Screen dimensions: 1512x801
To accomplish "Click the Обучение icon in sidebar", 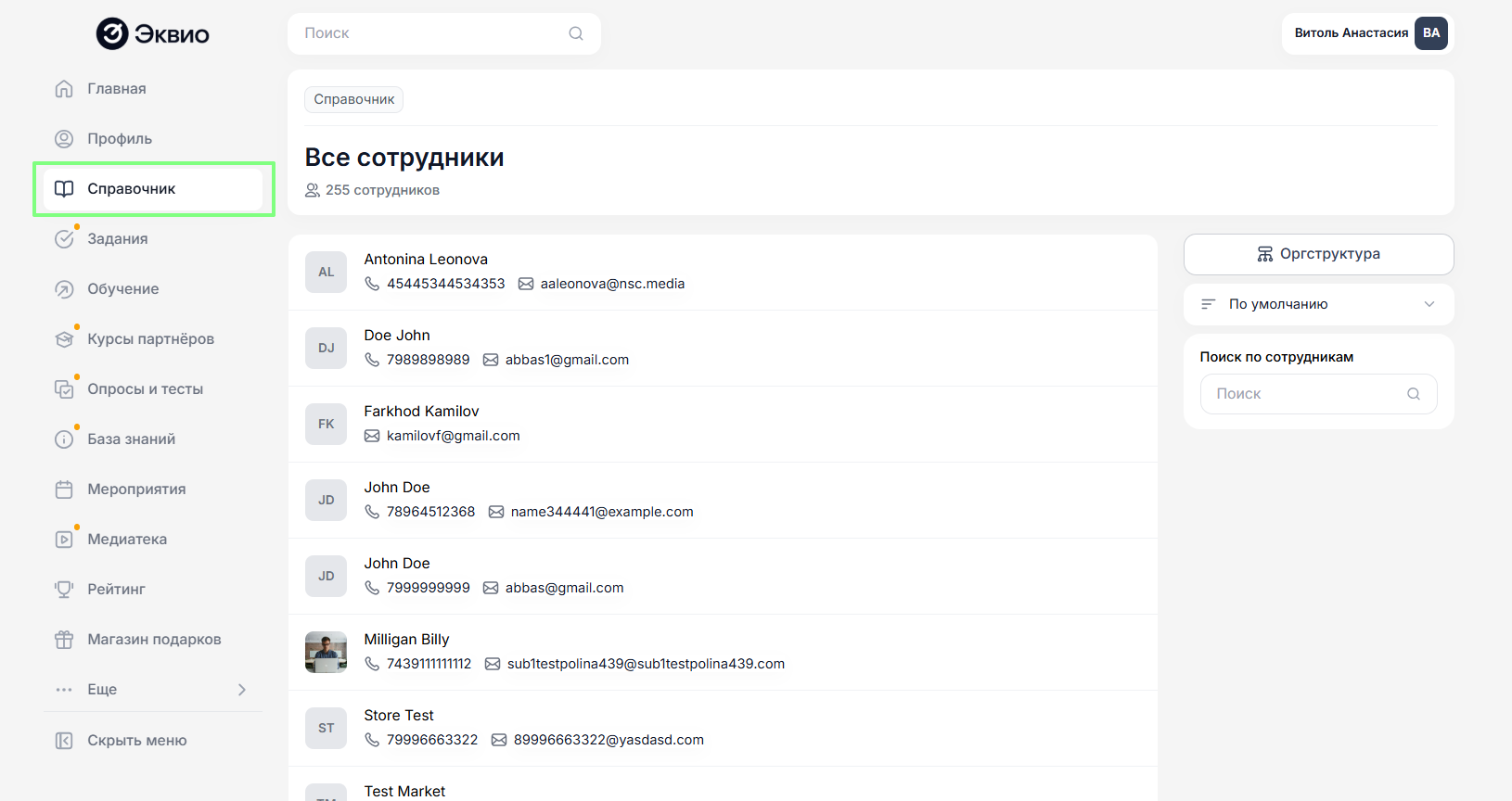I will (x=64, y=289).
